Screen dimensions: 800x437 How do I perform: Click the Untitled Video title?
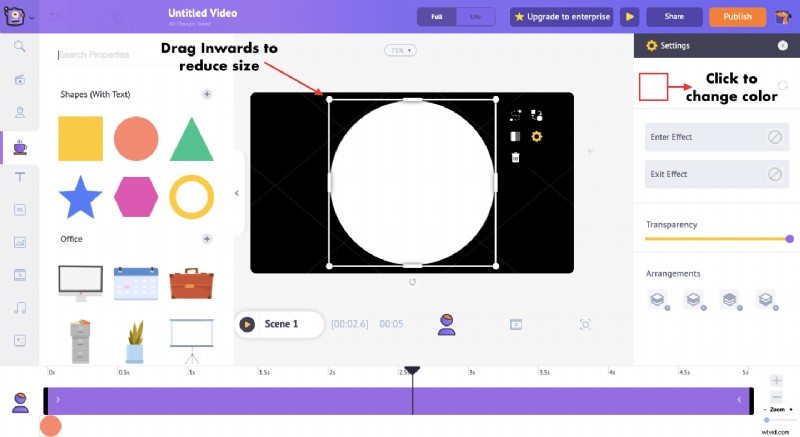203,13
